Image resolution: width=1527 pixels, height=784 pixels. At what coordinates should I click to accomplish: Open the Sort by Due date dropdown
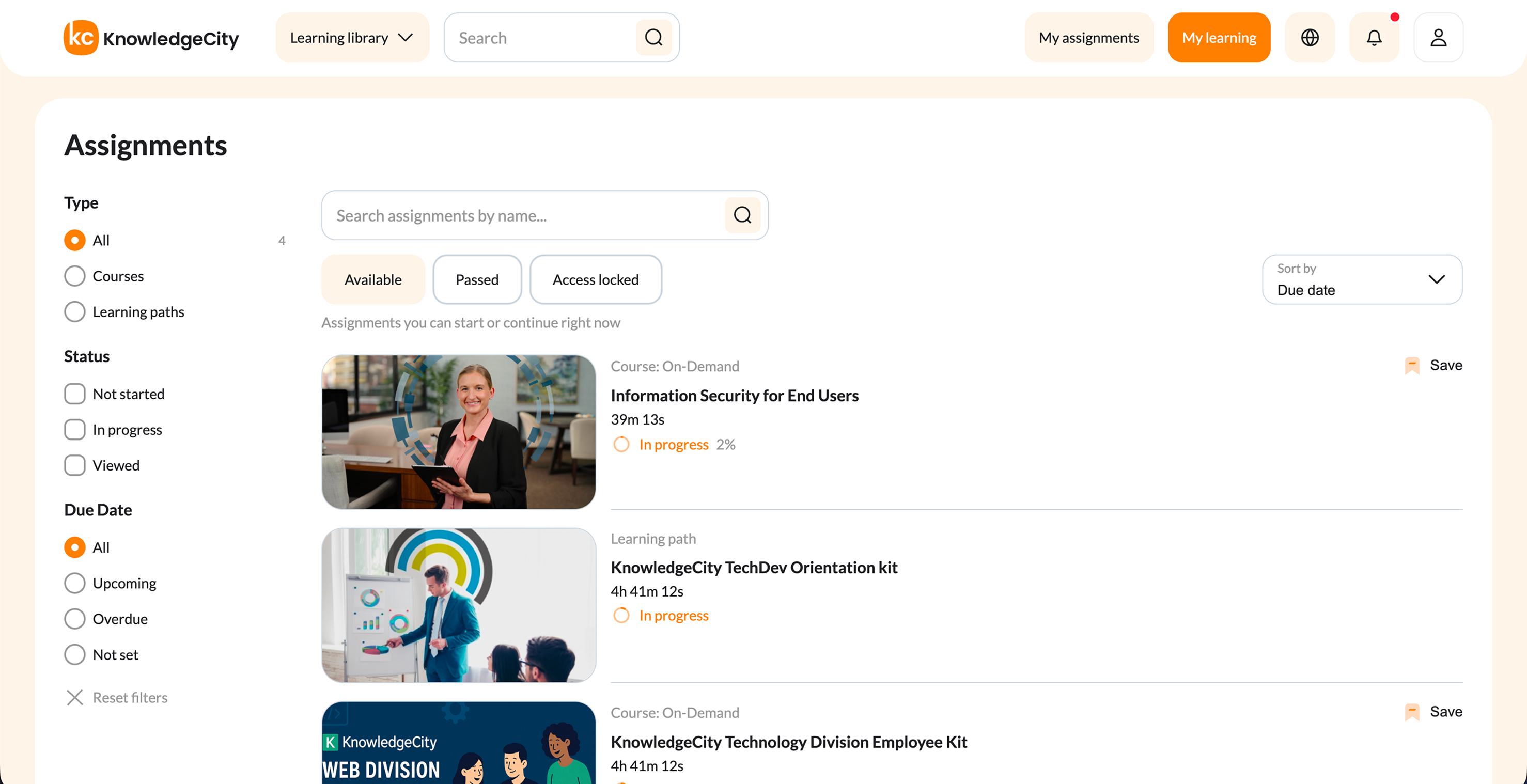coord(1362,279)
